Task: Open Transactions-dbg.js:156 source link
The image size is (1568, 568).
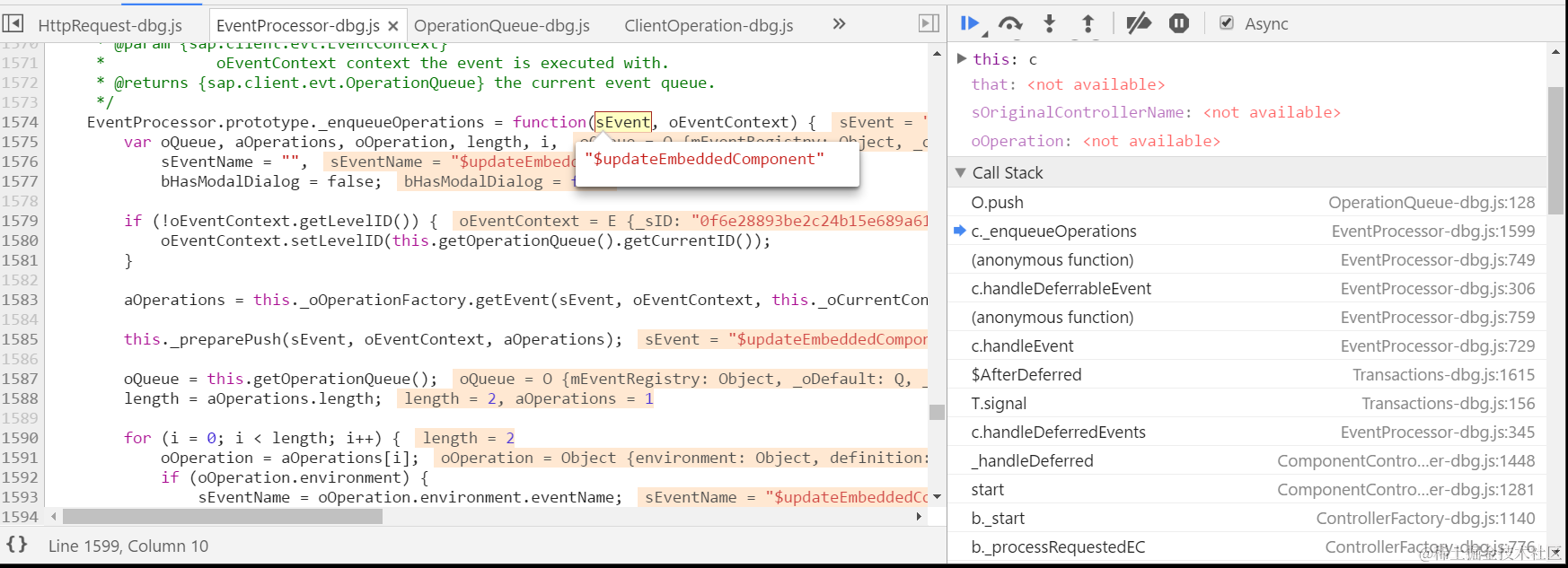Action: click(x=1449, y=403)
